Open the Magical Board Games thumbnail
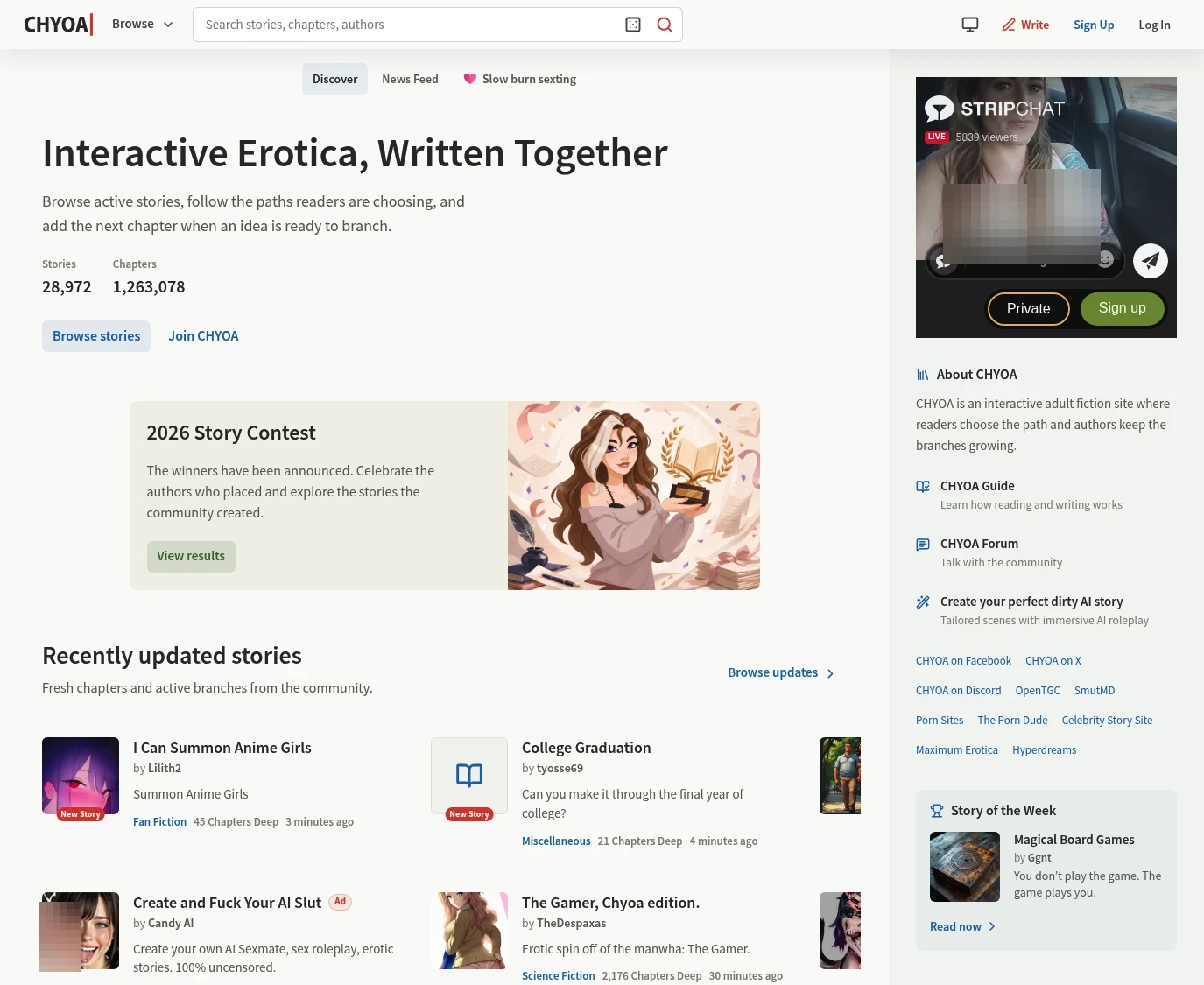The height and width of the screenshot is (985, 1204). tap(965, 867)
